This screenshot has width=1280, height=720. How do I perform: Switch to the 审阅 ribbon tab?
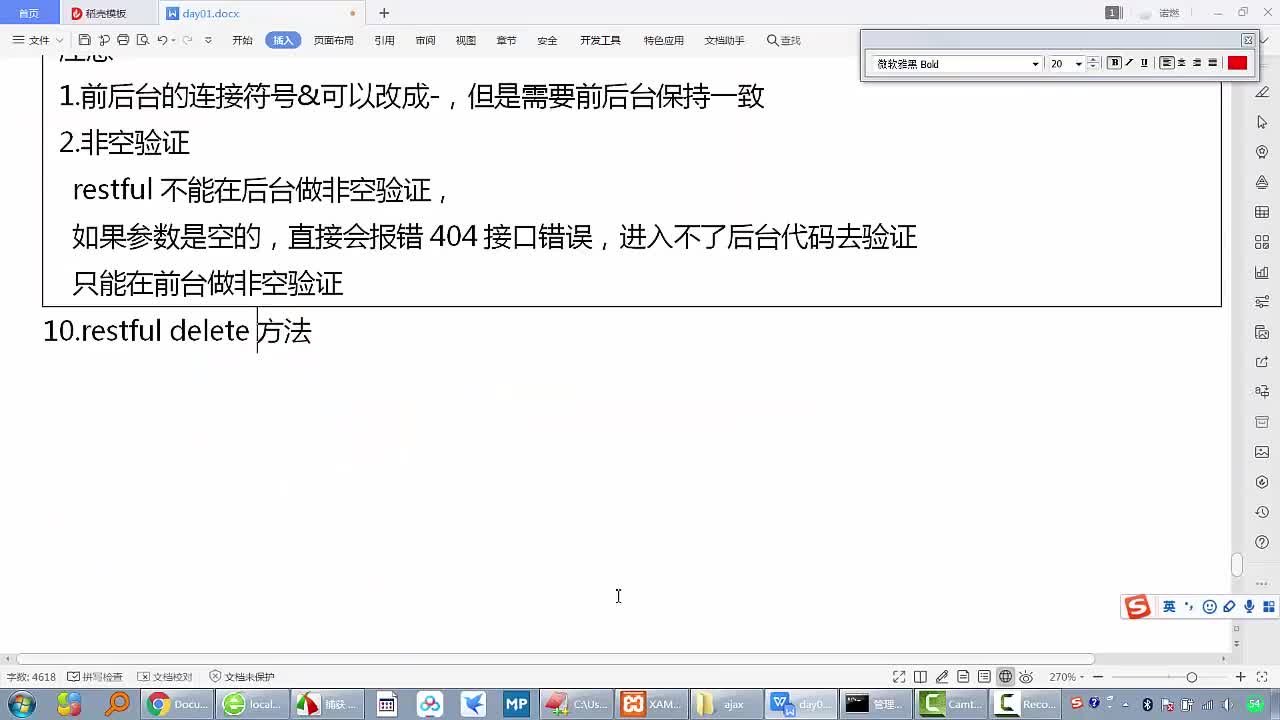(425, 40)
